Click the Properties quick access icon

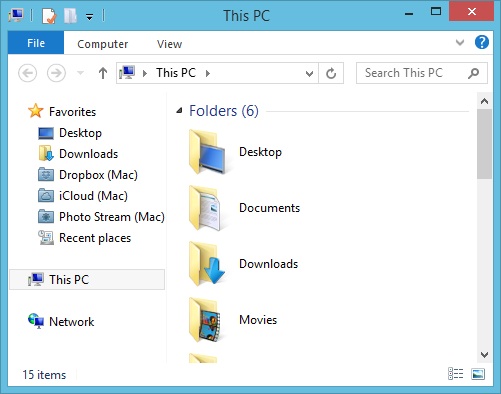click(x=49, y=16)
